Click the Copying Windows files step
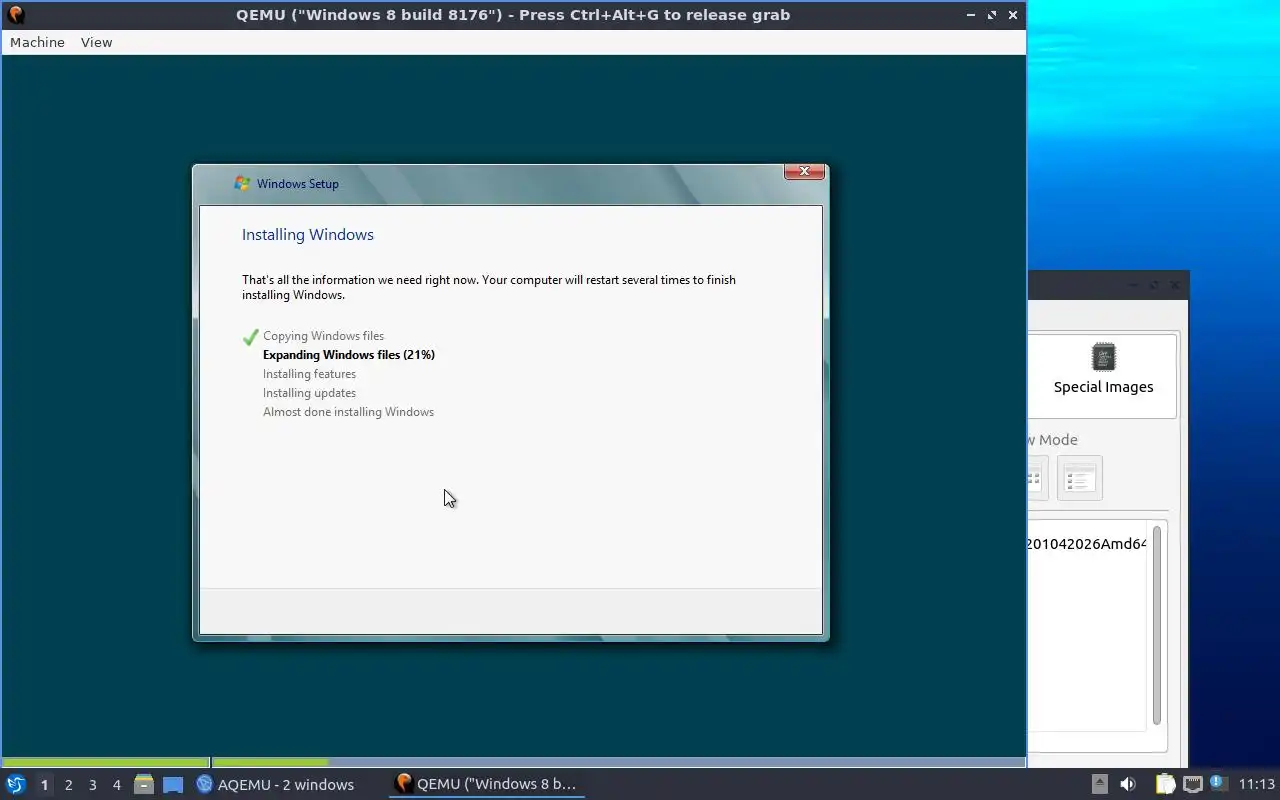Screen dimensions: 1280x800 [323, 336]
